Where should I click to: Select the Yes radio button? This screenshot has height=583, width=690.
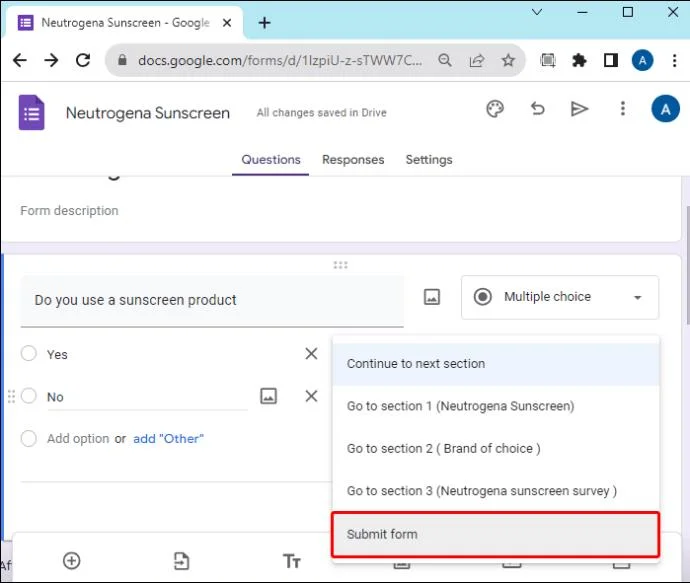click(x=29, y=353)
